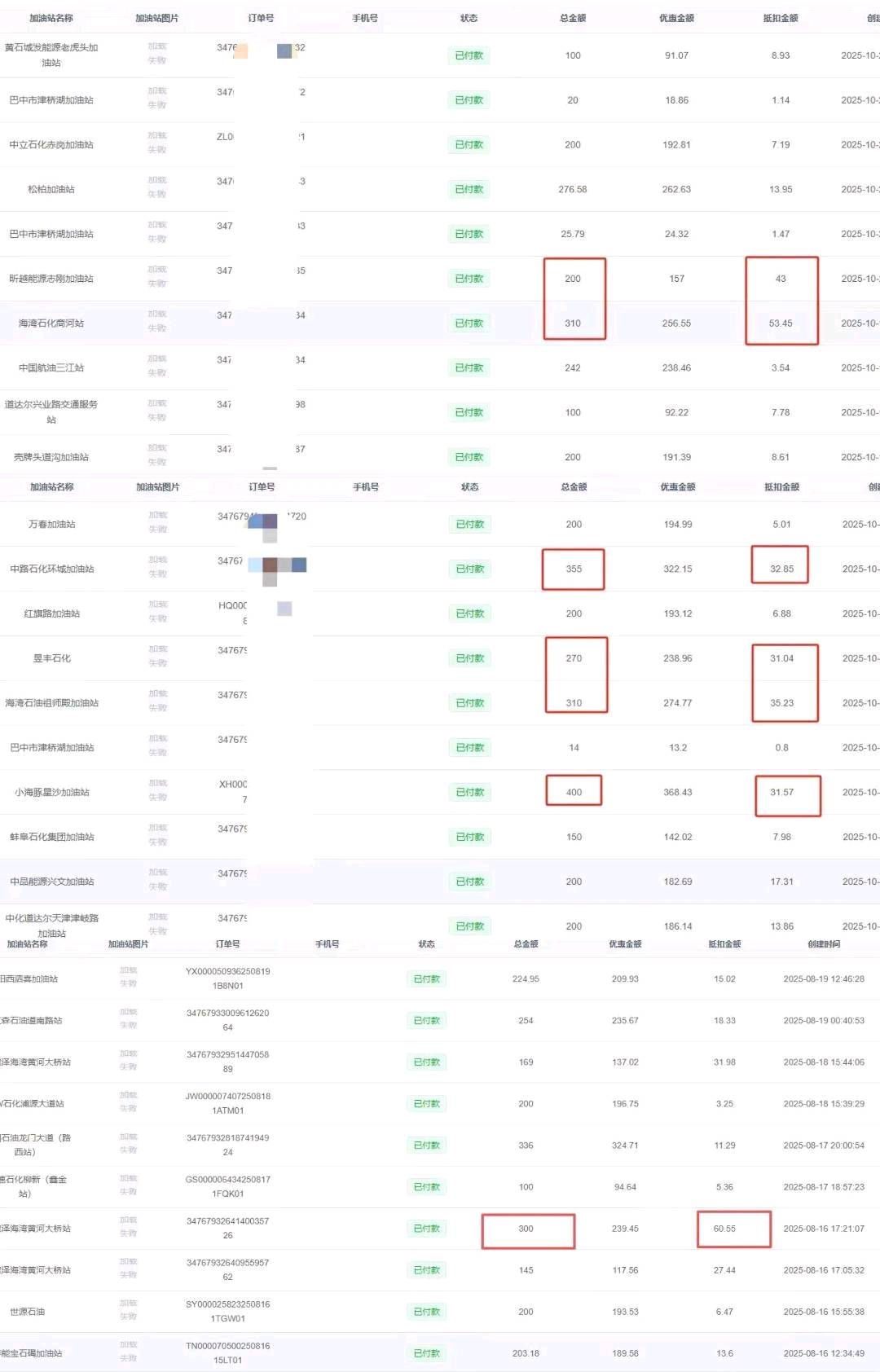The height and width of the screenshot is (1372, 880).
Task: Select station name 昕越能源志刚加油站
Action: (51, 279)
